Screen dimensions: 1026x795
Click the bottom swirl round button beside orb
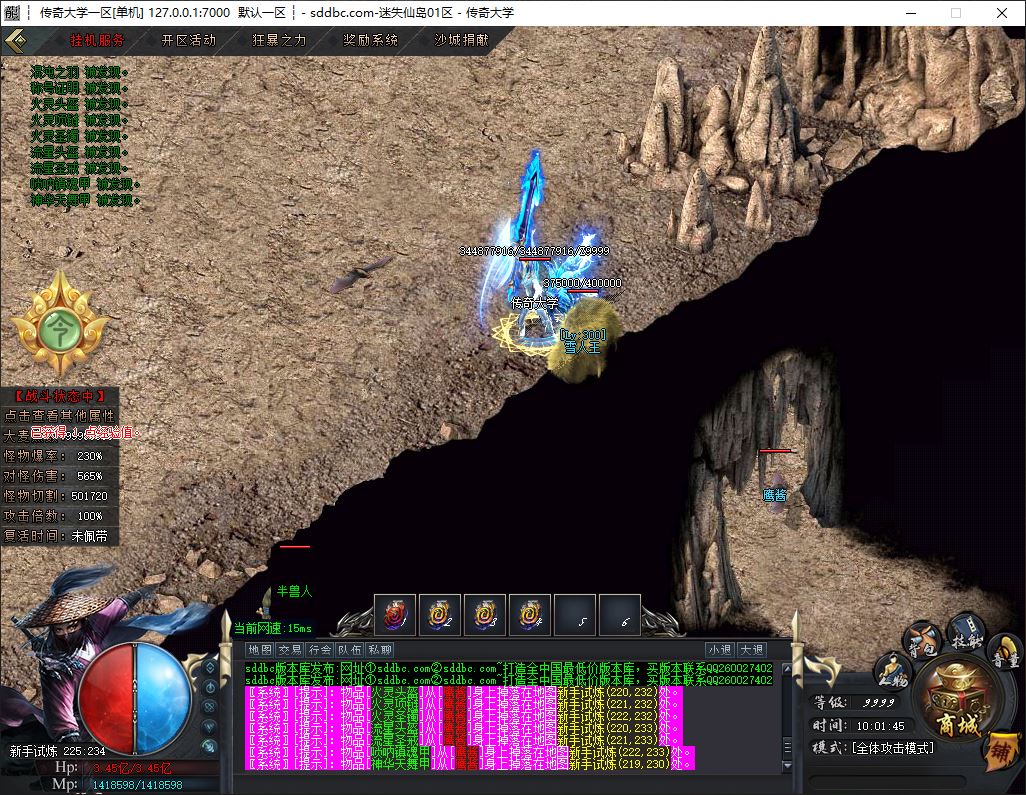(x=209, y=746)
